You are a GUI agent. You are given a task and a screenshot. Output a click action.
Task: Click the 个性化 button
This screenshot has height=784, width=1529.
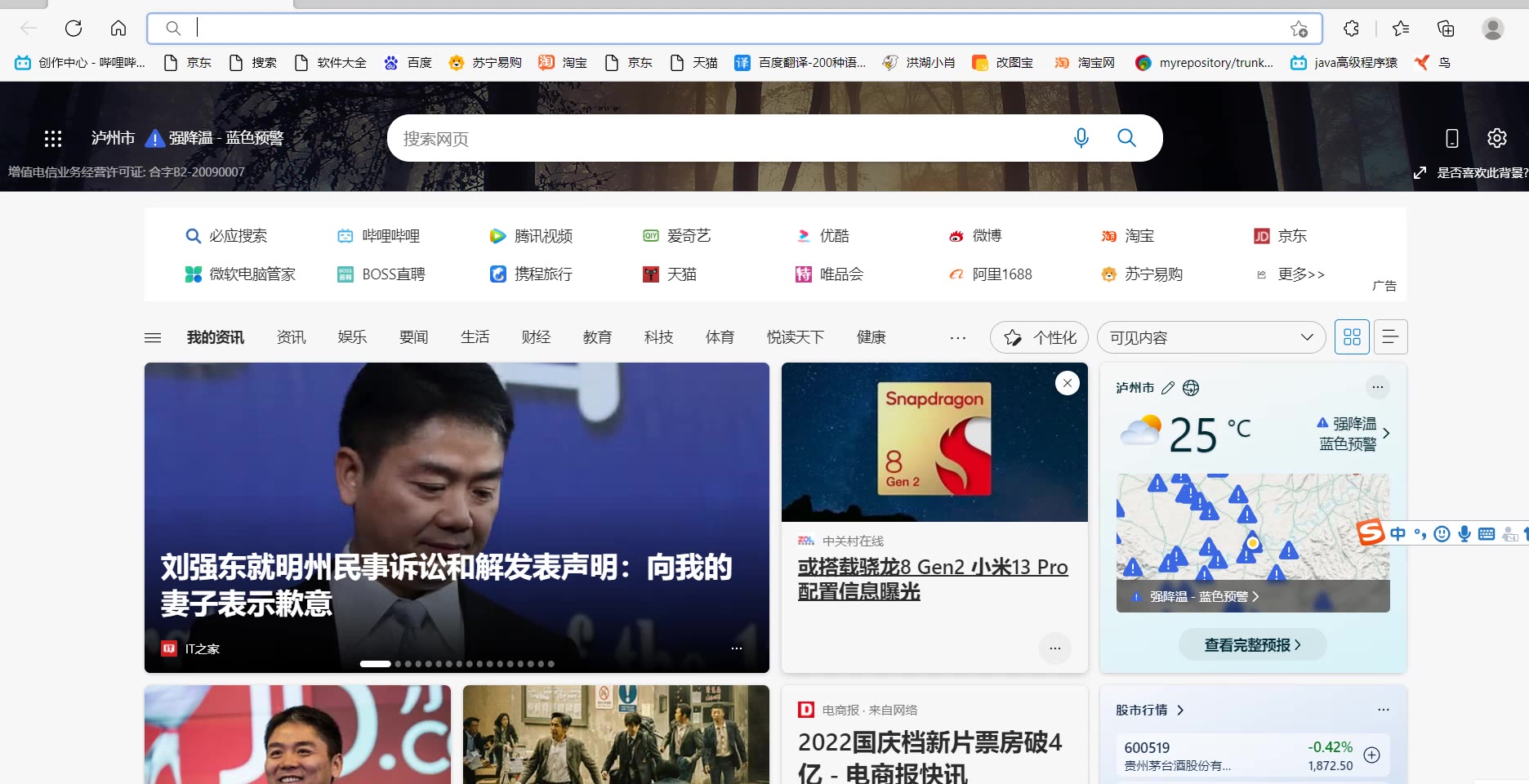pos(1039,337)
